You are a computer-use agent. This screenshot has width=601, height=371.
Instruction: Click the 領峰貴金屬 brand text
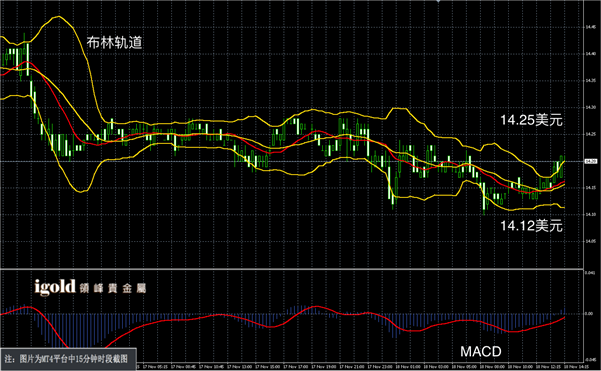113,288
